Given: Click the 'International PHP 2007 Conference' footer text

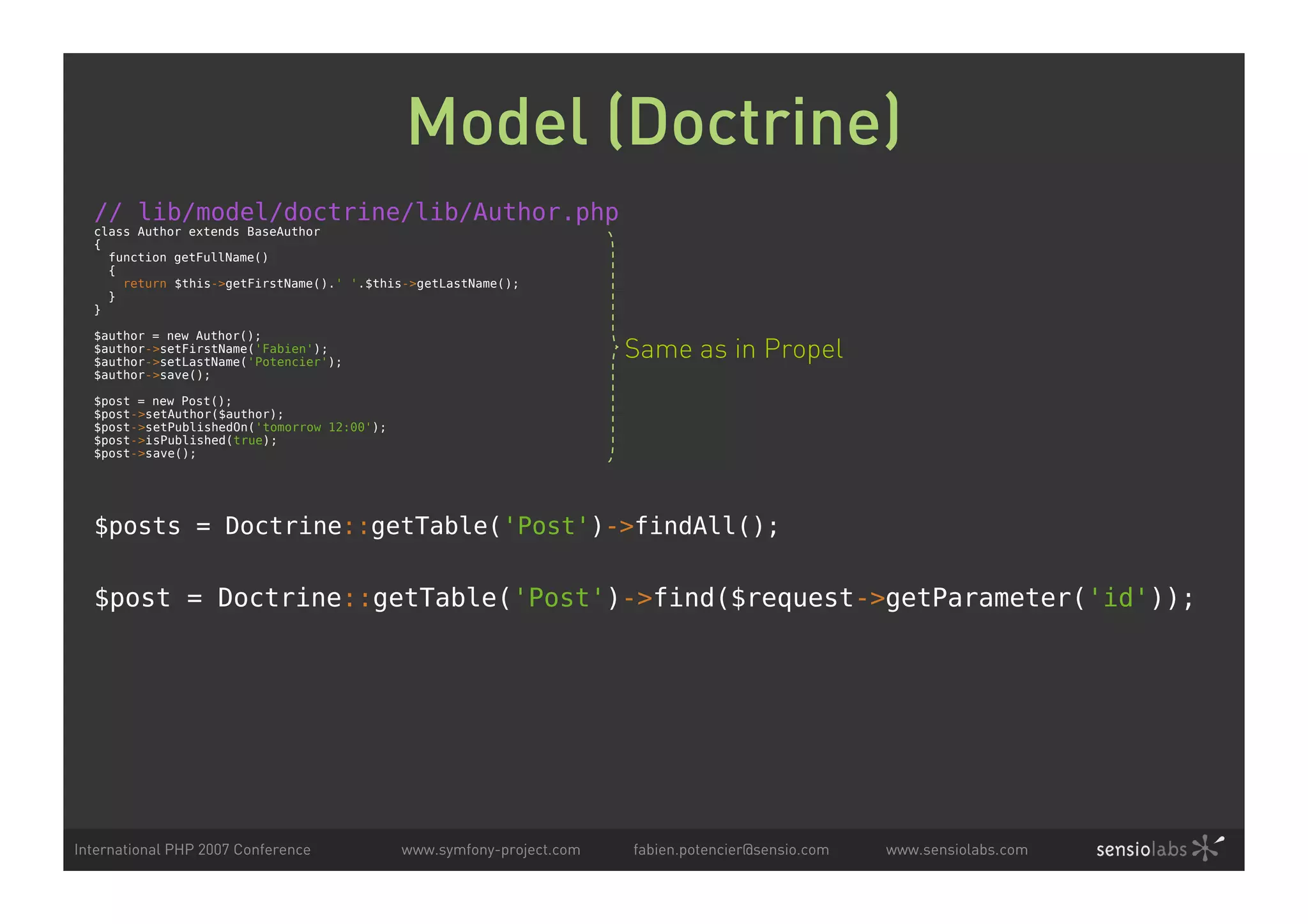Looking at the screenshot, I should click(192, 850).
